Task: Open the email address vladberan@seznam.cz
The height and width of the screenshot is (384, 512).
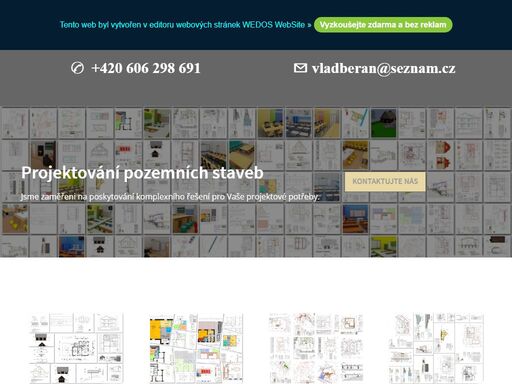Action: pyautogui.click(x=384, y=68)
